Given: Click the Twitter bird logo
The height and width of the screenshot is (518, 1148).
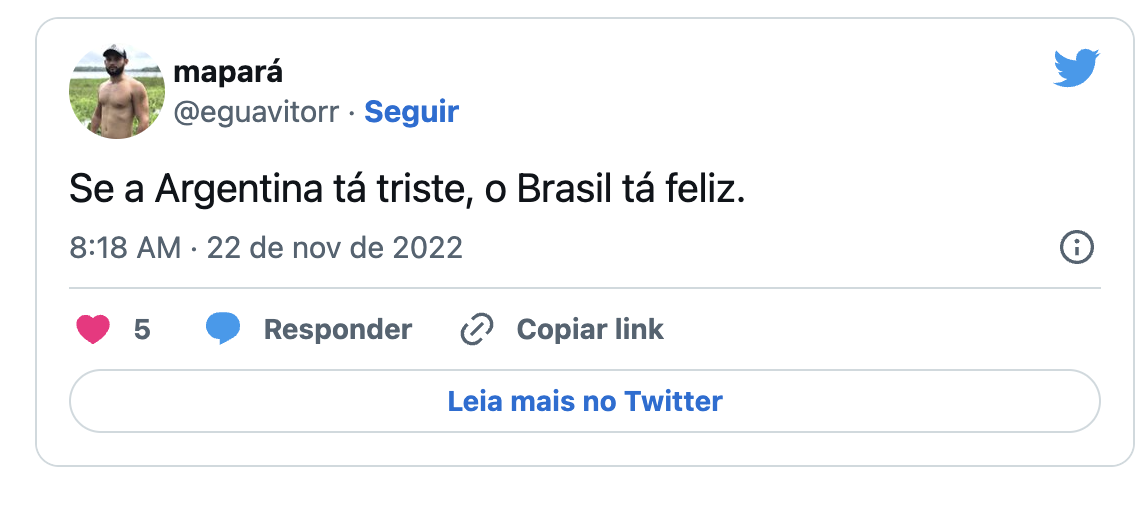Looking at the screenshot, I should [1076, 68].
